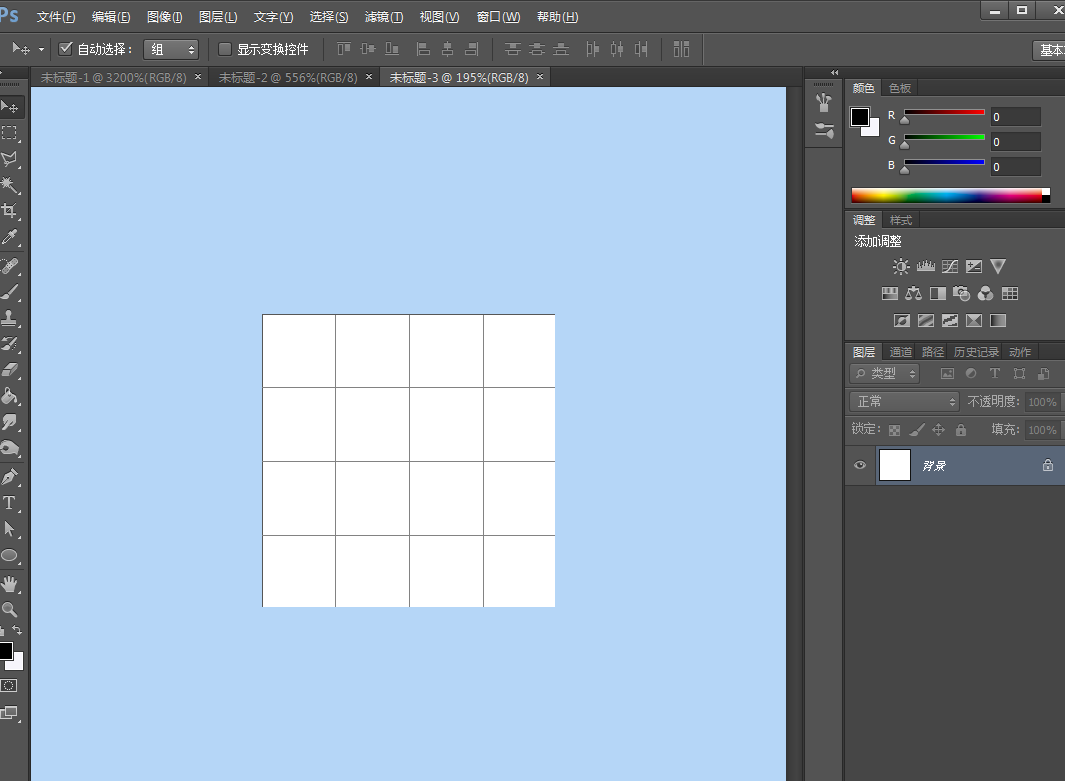Switch to 历史记录 panel tab
The height and width of the screenshot is (781, 1065).
976,352
